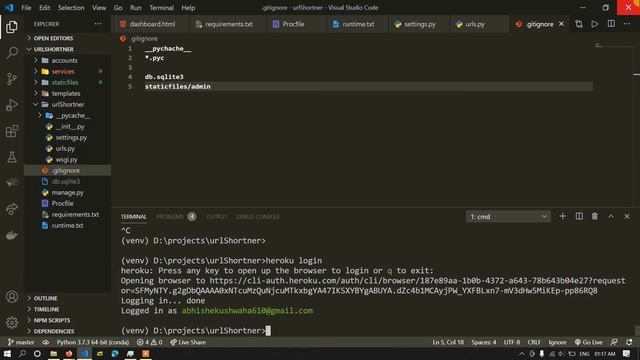Click Live Share in status bar
640x360 pixels.
[x=188, y=342]
